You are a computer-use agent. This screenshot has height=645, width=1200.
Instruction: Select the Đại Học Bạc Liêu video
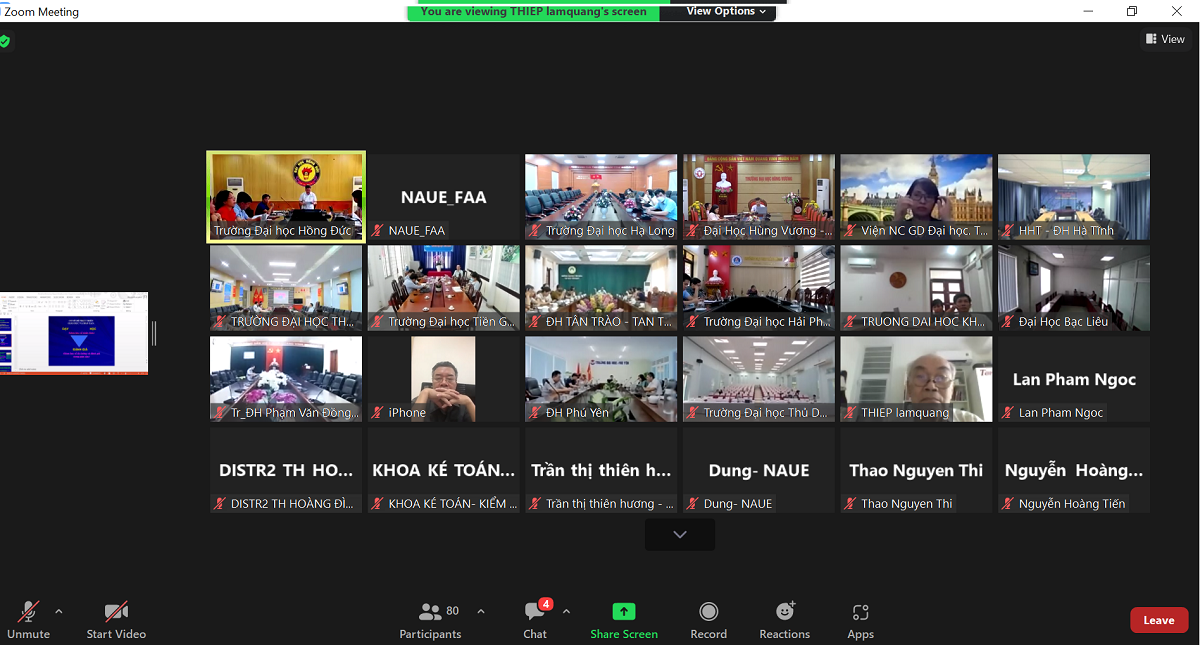click(x=1074, y=288)
